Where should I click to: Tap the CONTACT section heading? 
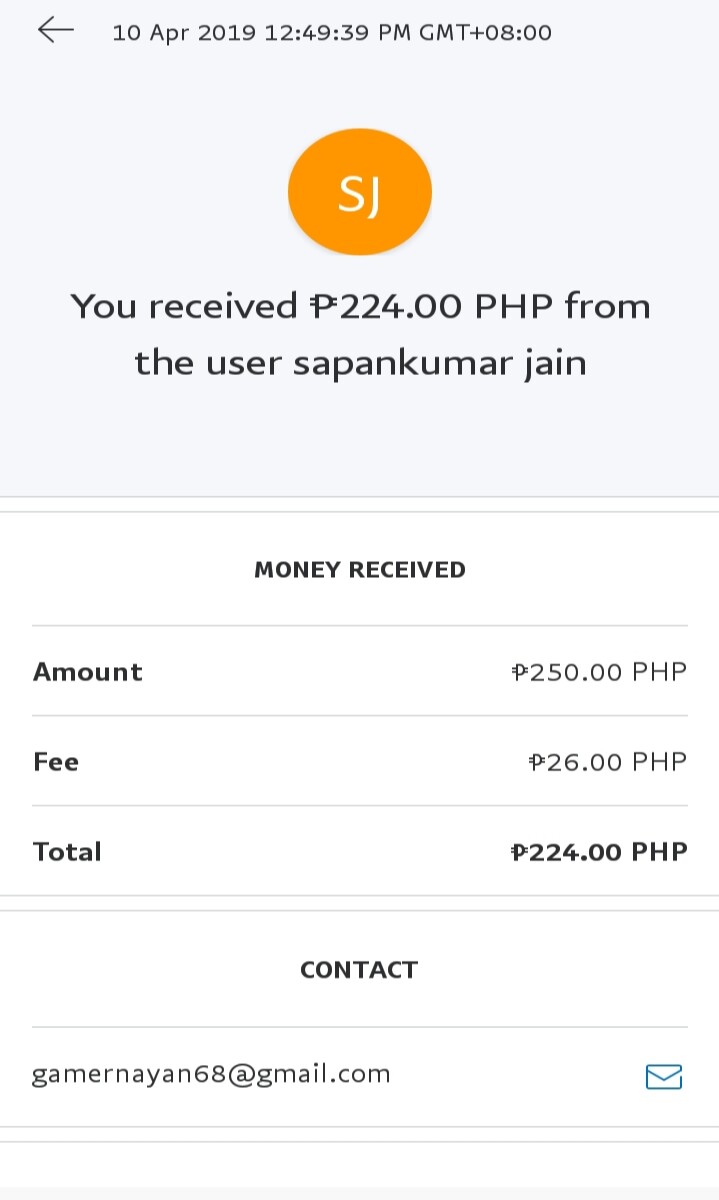359,970
